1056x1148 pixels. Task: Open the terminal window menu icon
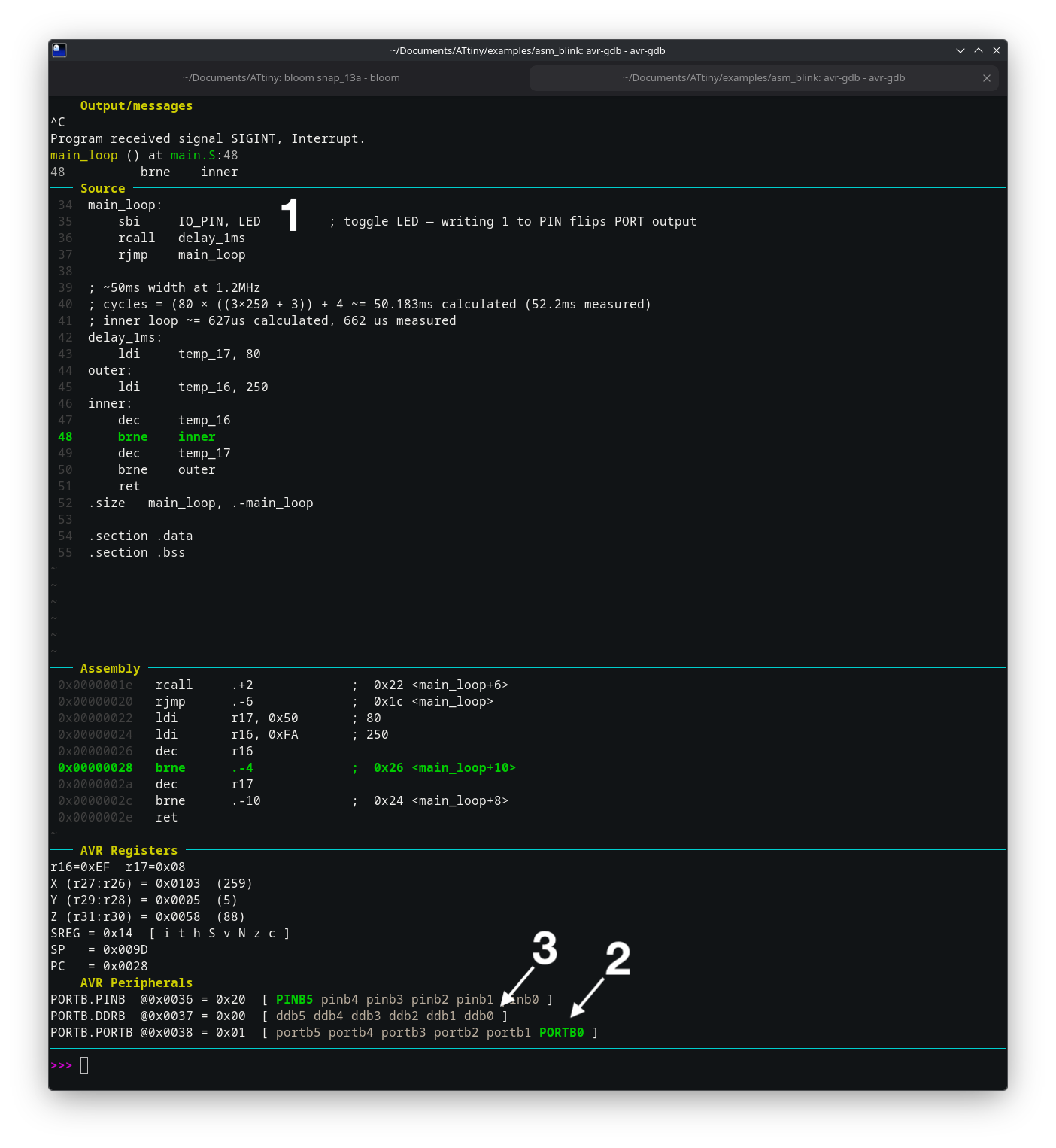pyautogui.click(x=59, y=50)
